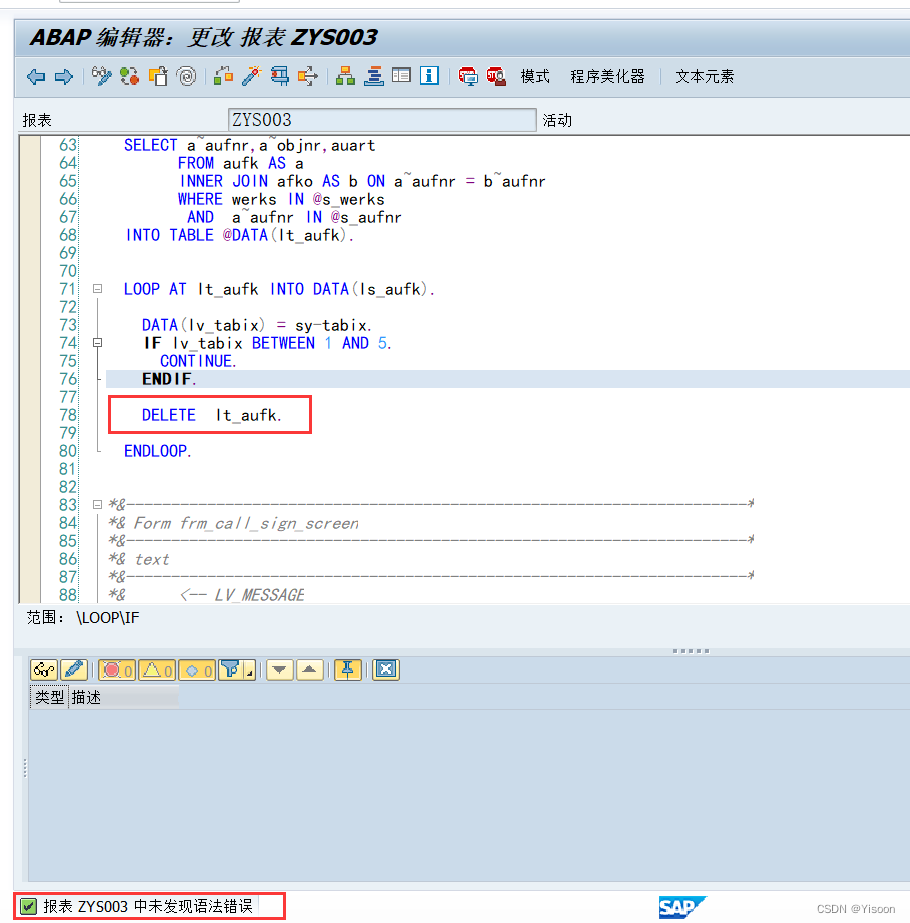Collapse the LOOP block at line 71
Viewport: 910px width, 923px height.
click(98, 288)
